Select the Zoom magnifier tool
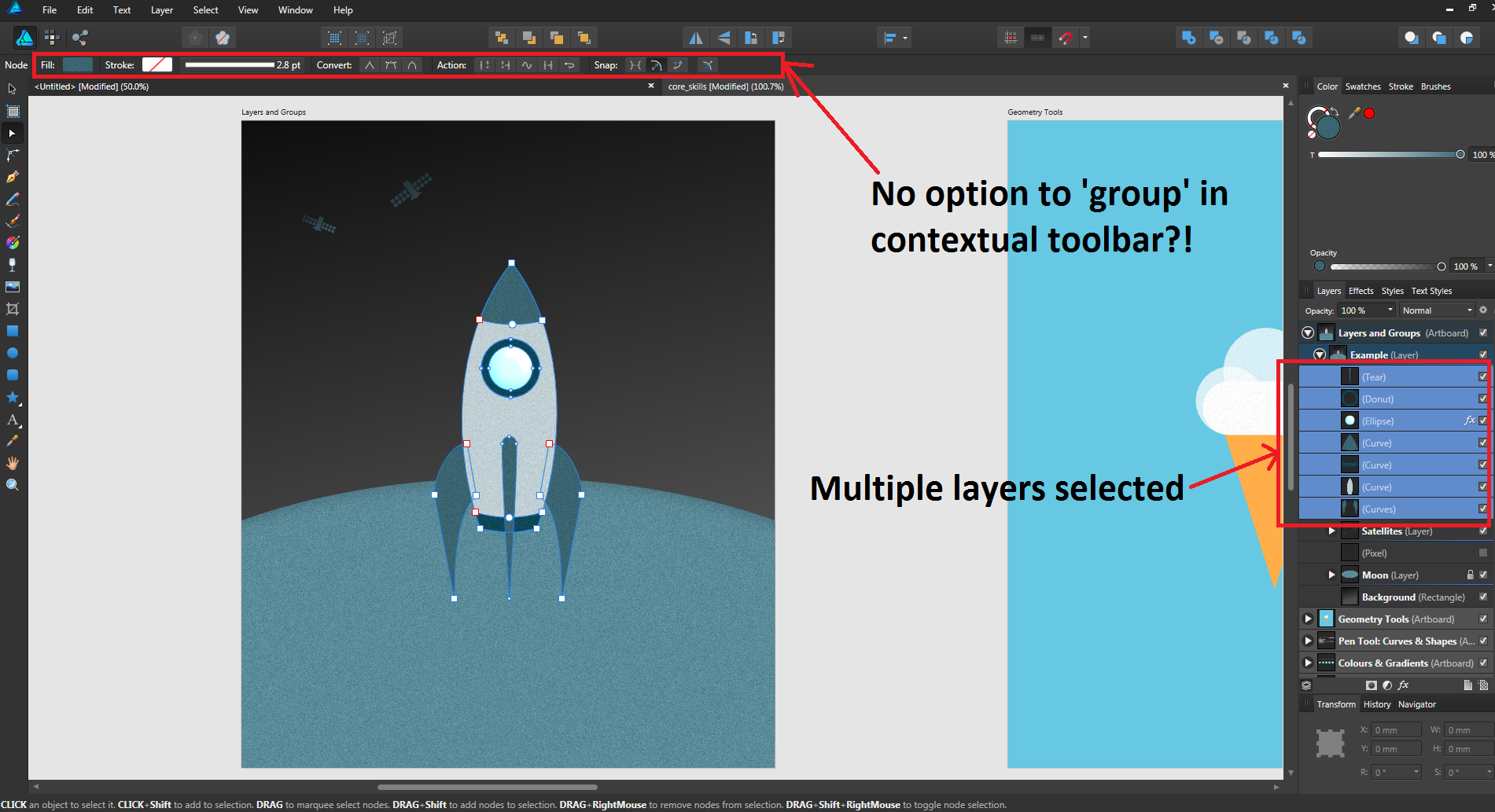The width and height of the screenshot is (1495, 812). (12, 485)
